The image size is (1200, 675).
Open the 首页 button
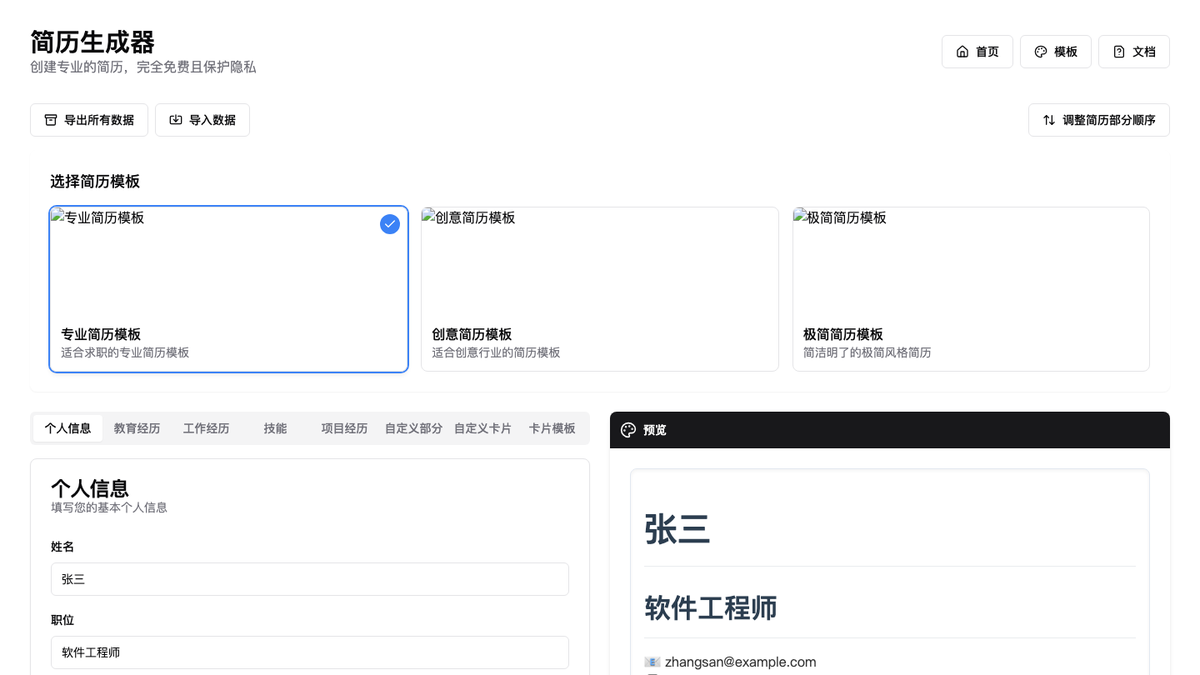tap(977, 52)
